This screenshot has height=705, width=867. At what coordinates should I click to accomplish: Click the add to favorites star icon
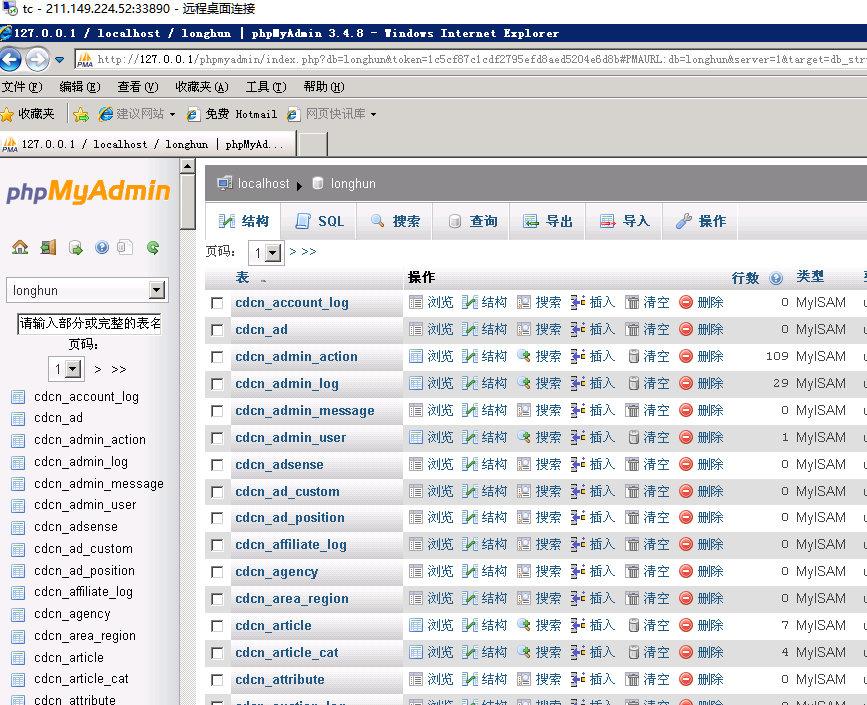click(x=81, y=114)
